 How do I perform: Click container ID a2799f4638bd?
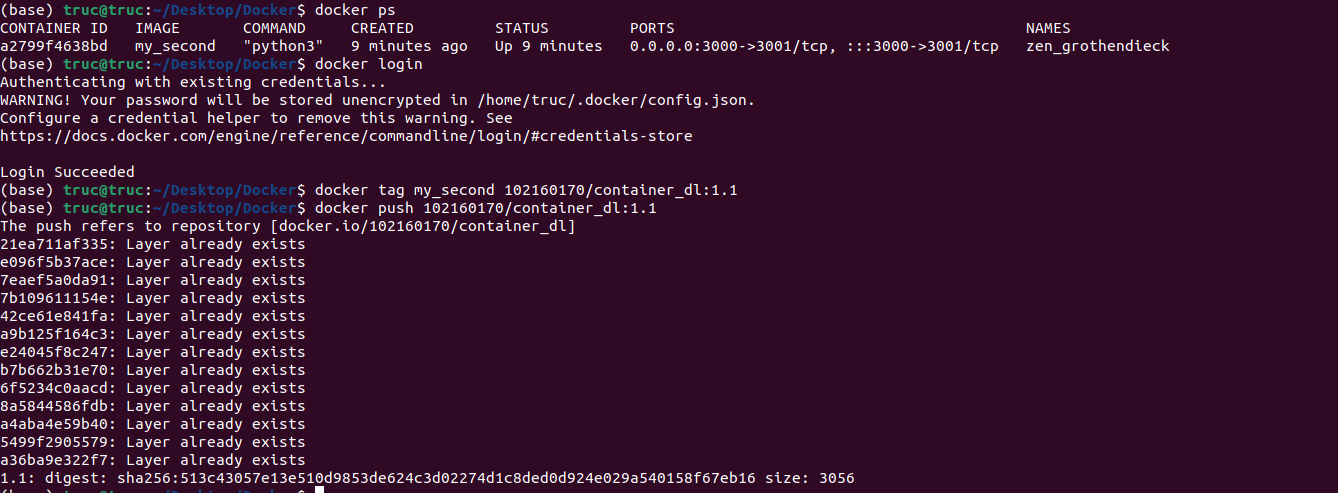(54, 46)
